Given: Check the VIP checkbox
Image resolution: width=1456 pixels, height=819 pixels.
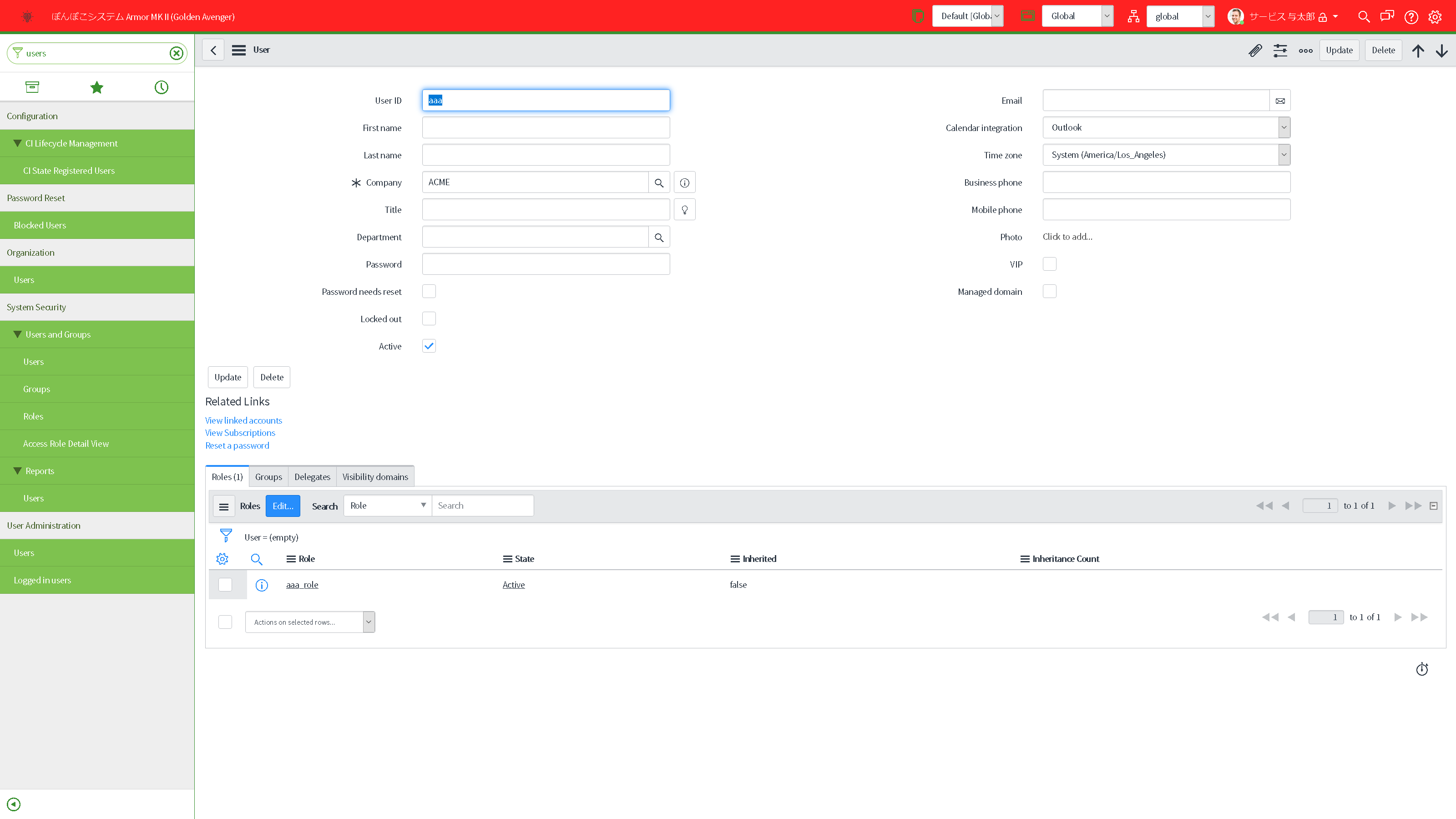Looking at the screenshot, I should pyautogui.click(x=1050, y=264).
